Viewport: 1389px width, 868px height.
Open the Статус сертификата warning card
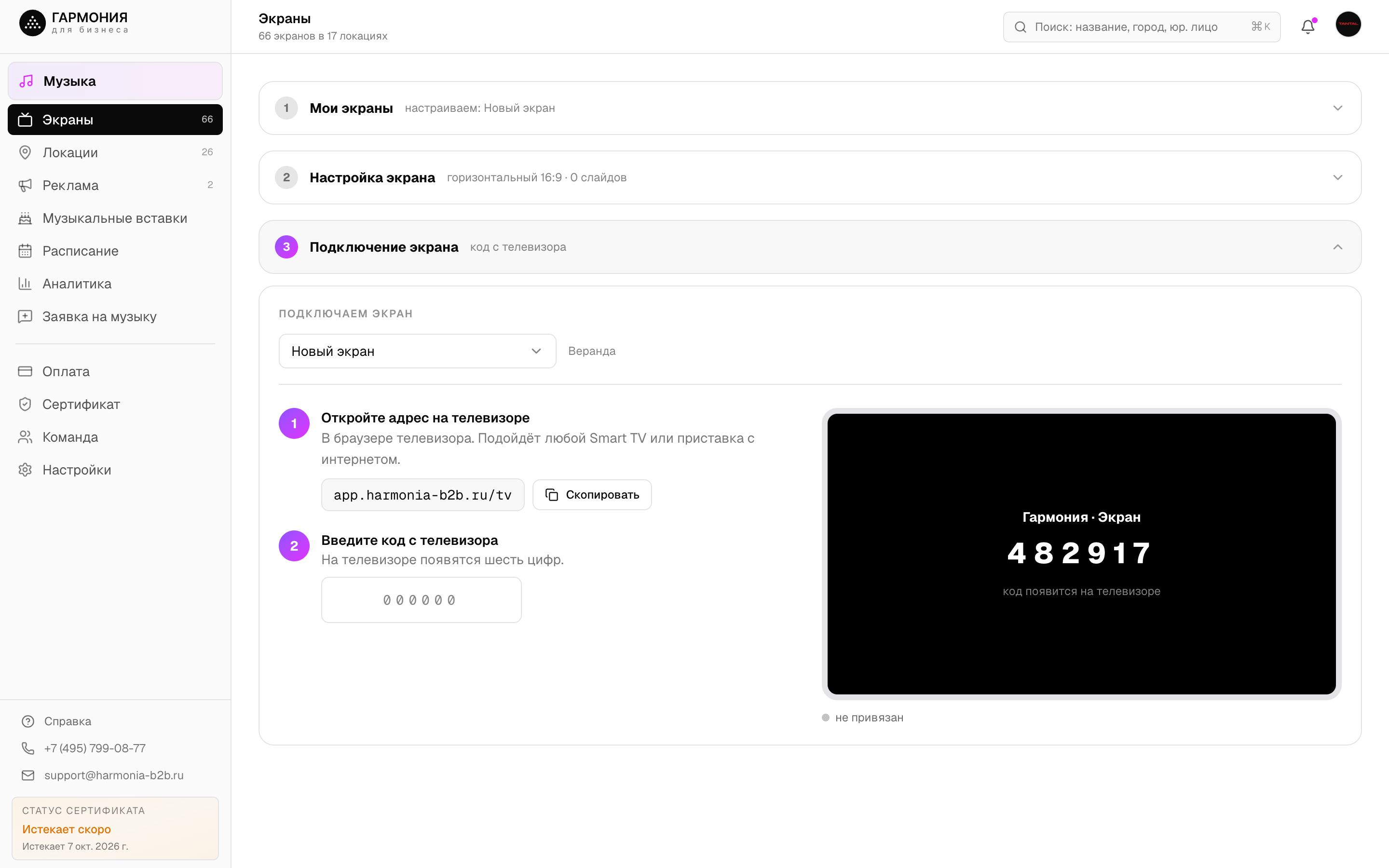coord(115,828)
